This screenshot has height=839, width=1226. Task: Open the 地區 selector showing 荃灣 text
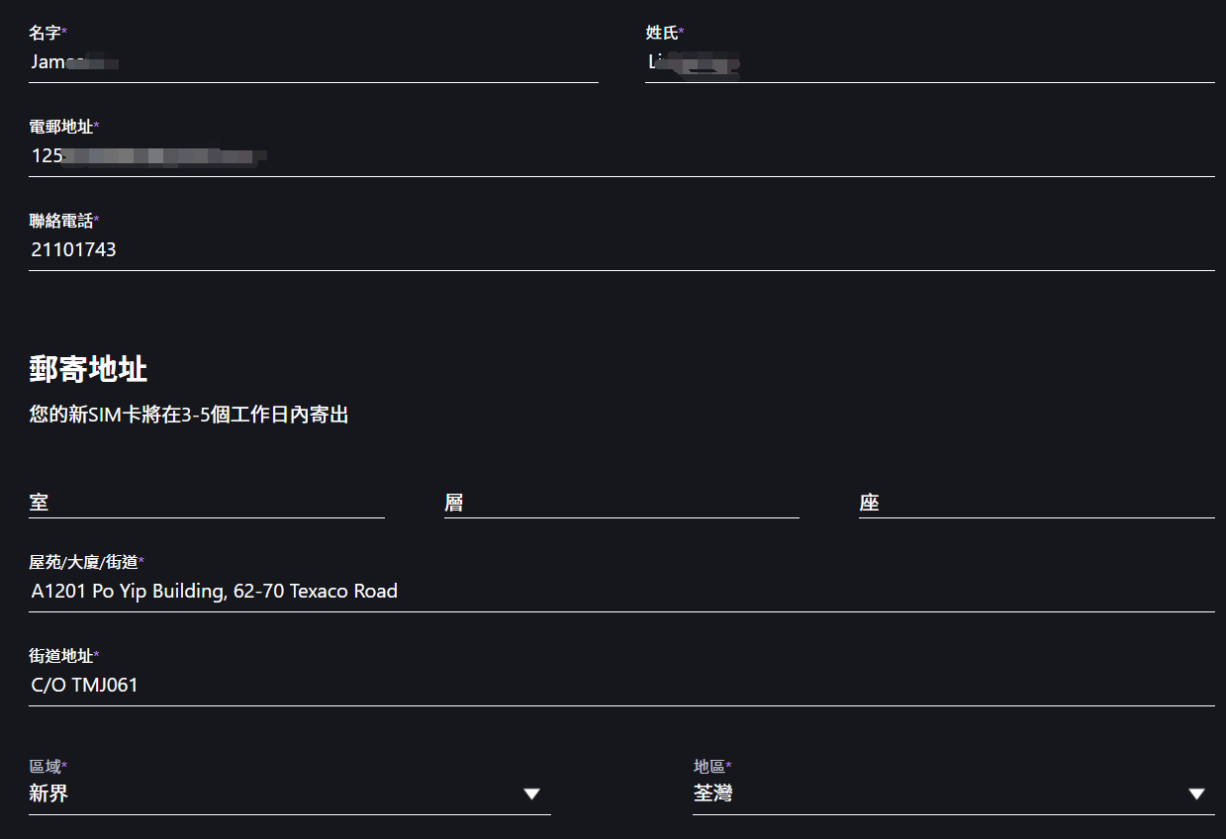coord(953,795)
